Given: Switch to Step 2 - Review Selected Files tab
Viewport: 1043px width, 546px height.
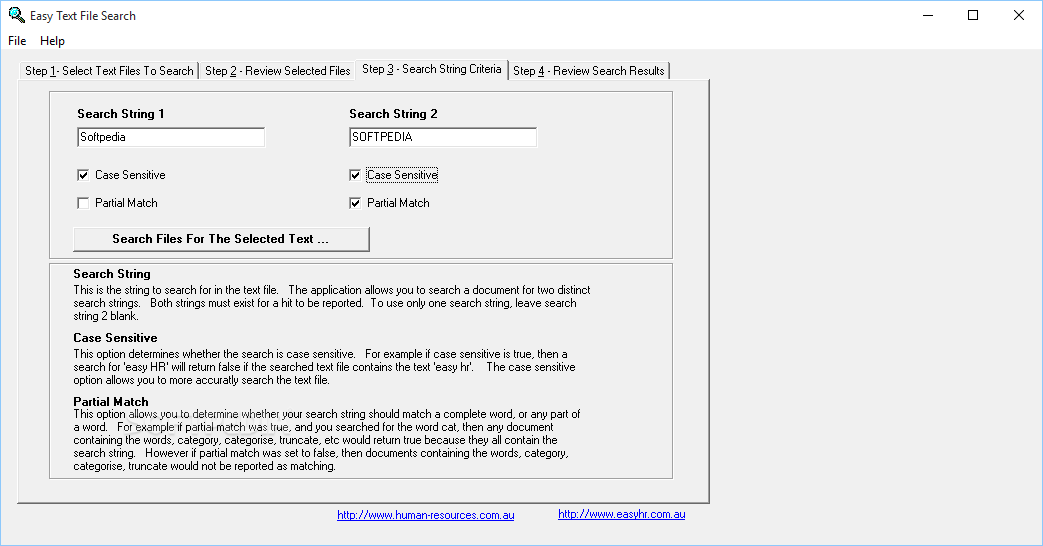Looking at the screenshot, I should (277, 70).
